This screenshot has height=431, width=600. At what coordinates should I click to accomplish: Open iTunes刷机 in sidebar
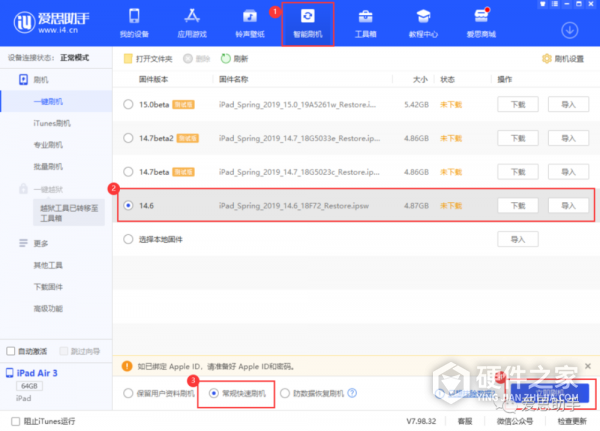52,123
